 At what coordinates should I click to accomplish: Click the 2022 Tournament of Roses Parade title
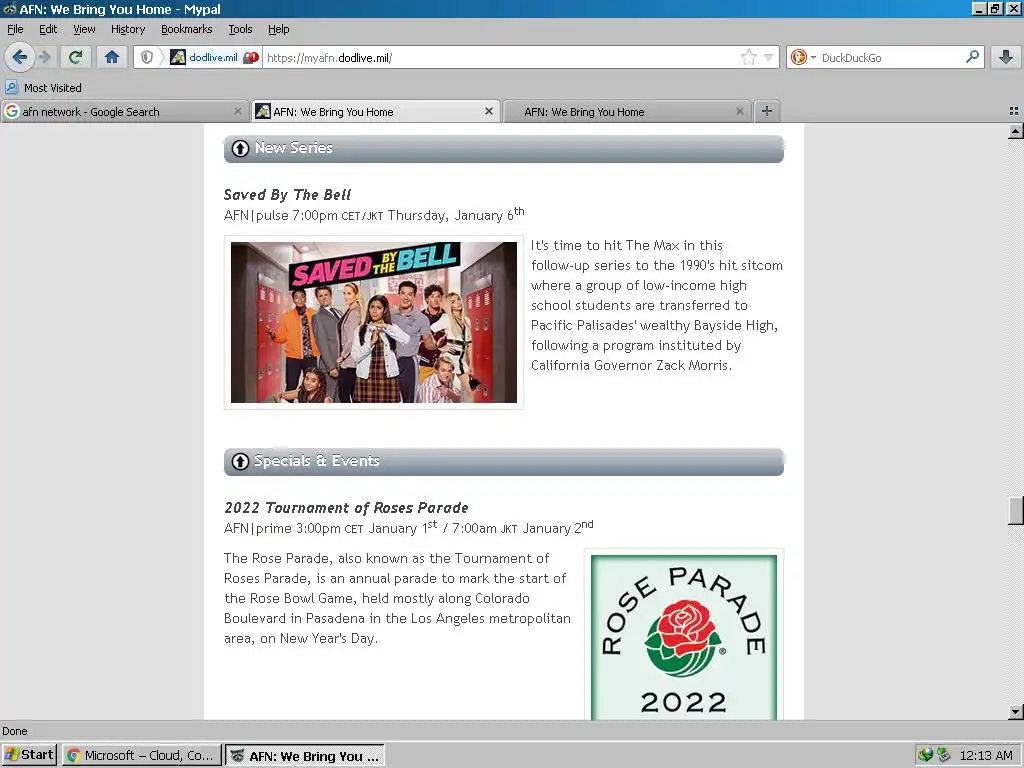[x=346, y=507]
